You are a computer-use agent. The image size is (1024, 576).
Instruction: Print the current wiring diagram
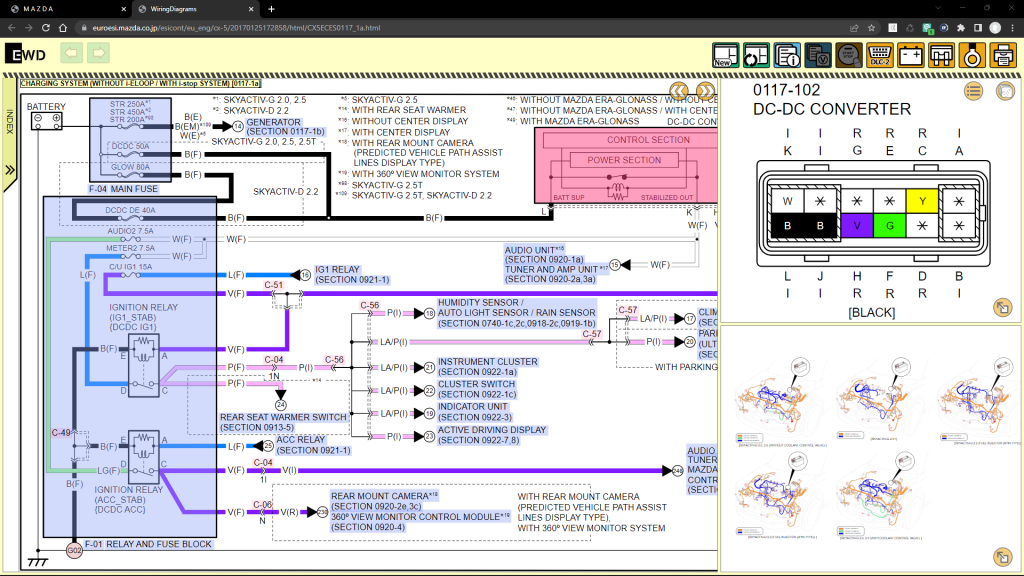1002,54
